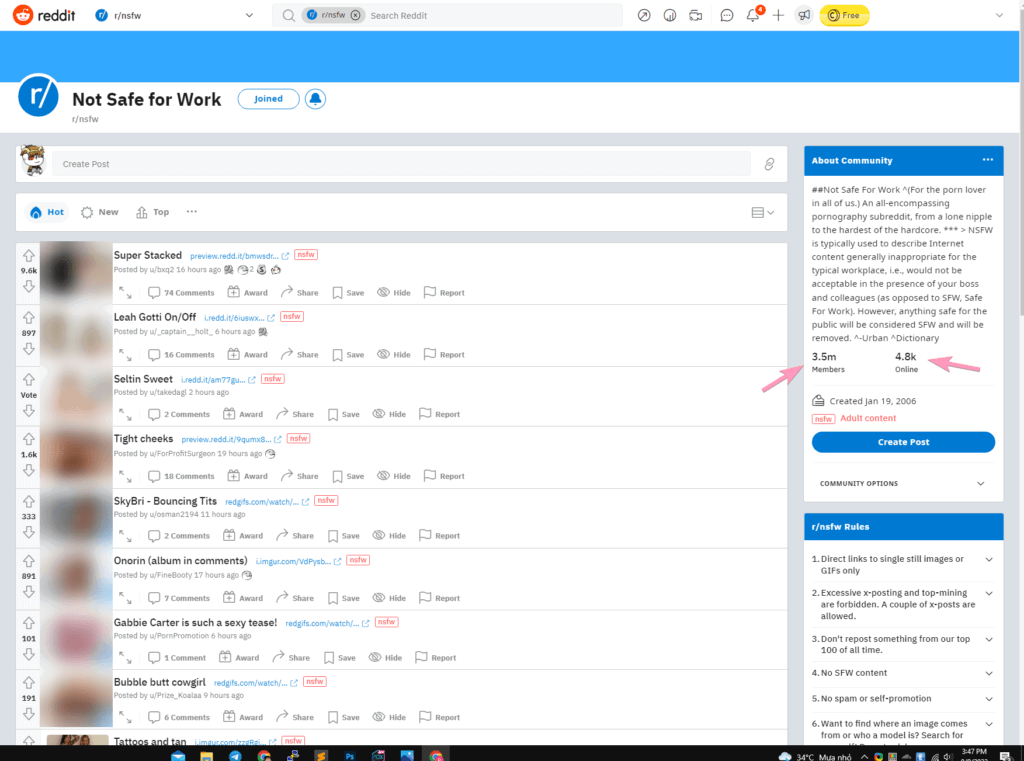Give Award to Leah Gotti On/Off post

pos(248,355)
